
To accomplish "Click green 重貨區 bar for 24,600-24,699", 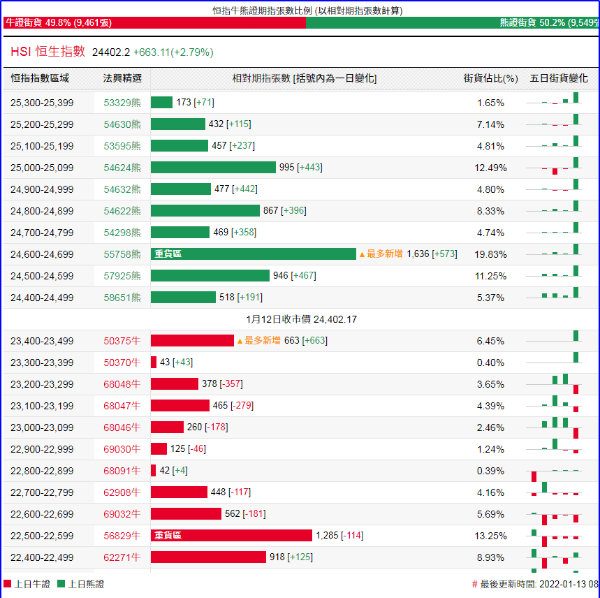I will tap(253, 254).
